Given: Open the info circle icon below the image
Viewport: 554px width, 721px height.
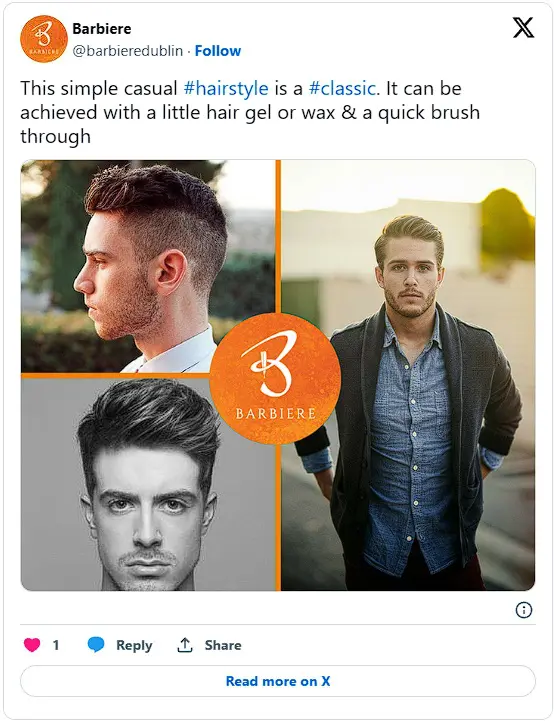Looking at the screenshot, I should (524, 610).
